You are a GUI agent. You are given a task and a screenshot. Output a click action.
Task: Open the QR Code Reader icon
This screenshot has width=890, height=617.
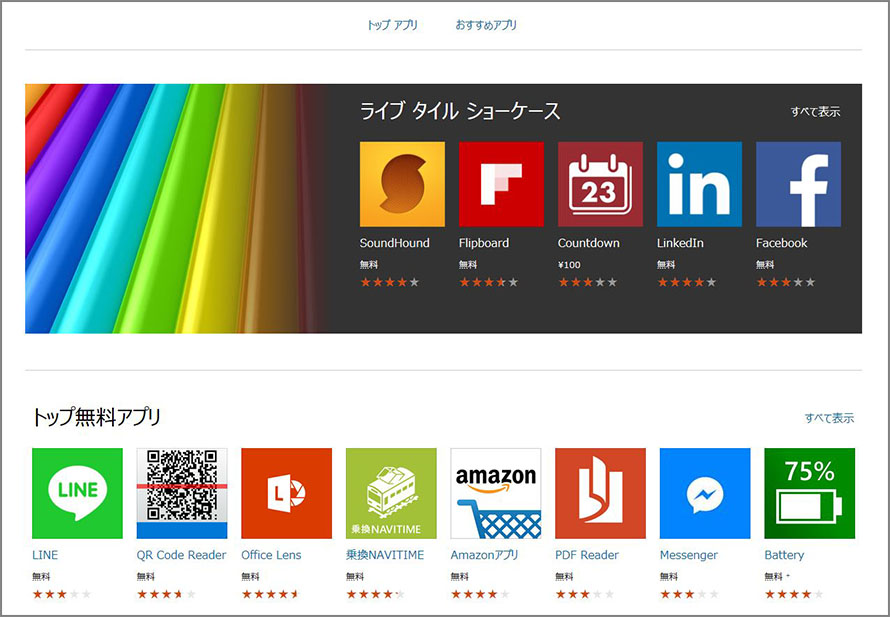pos(182,493)
